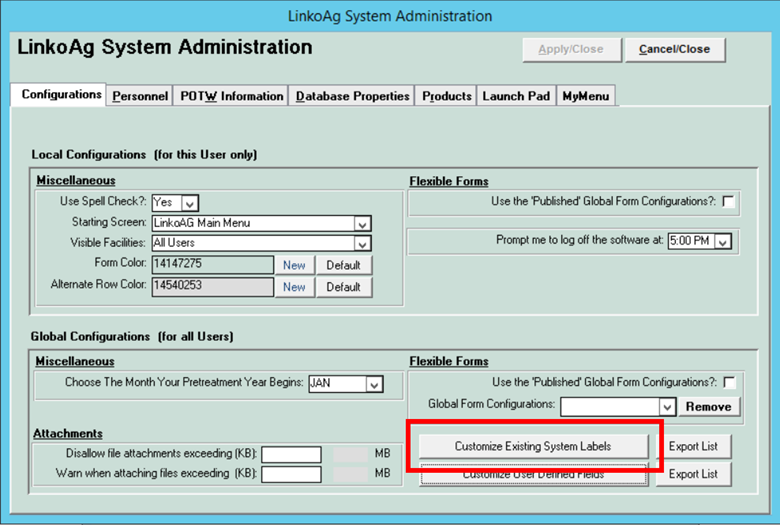Open the Products tab
Screen dimensions: 780x525
pos(447,96)
